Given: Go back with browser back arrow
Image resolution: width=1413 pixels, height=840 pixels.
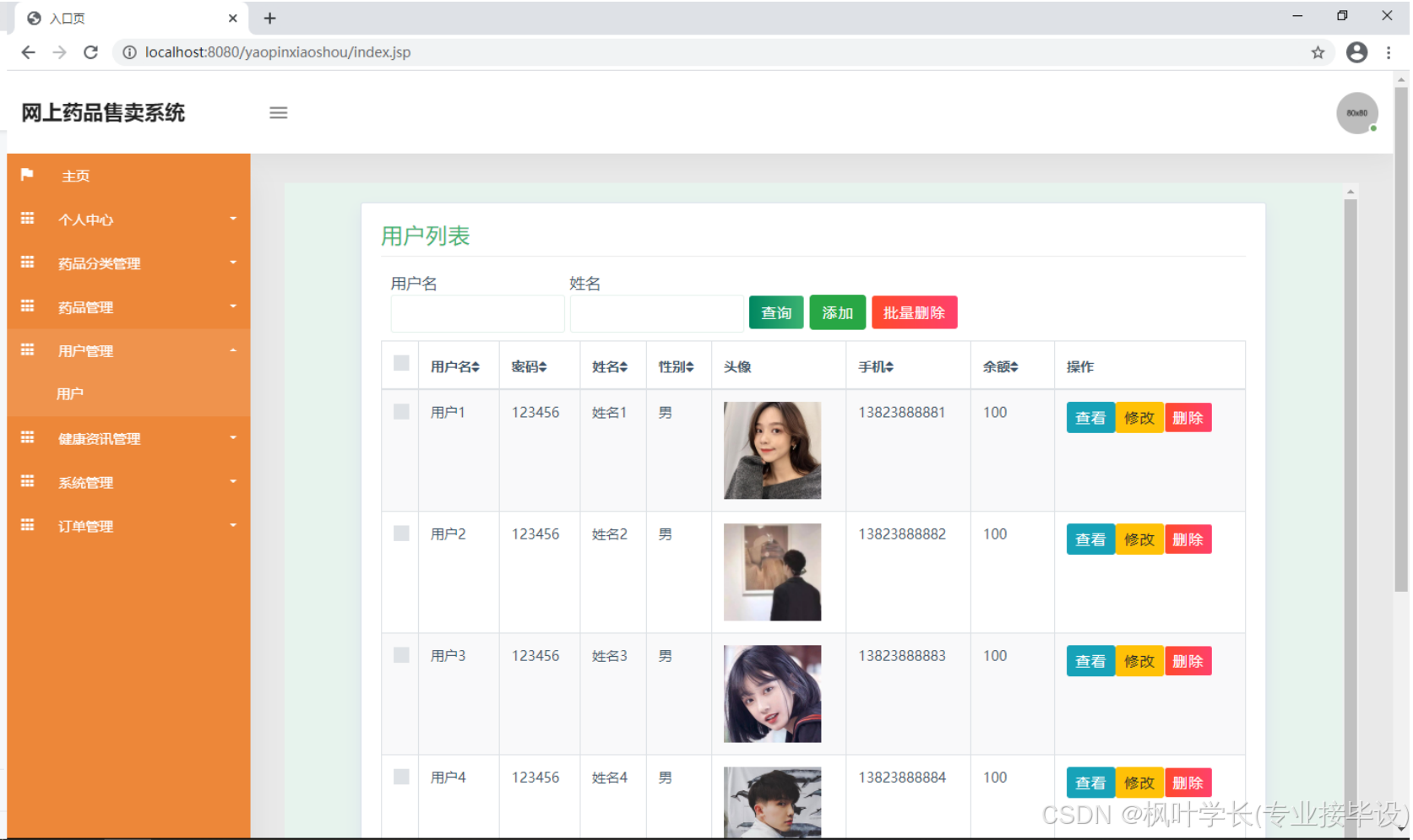Looking at the screenshot, I should (28, 52).
